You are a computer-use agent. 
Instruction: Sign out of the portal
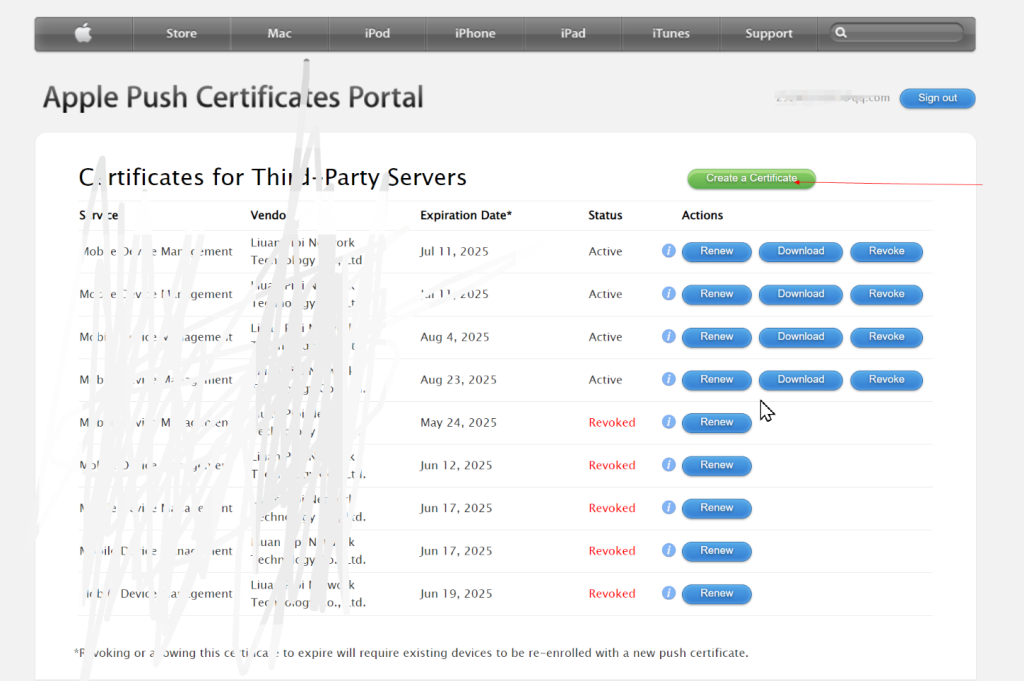[x=937, y=98]
